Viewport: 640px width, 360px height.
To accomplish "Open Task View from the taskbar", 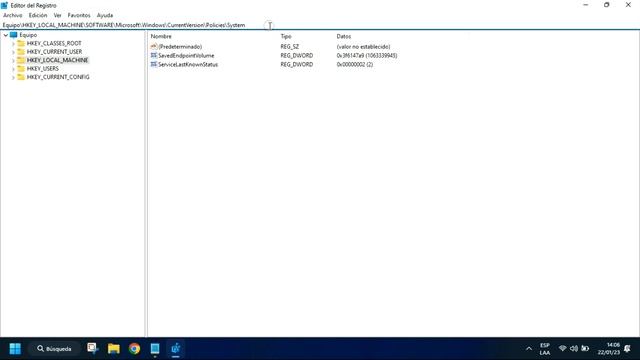I will tap(93, 349).
